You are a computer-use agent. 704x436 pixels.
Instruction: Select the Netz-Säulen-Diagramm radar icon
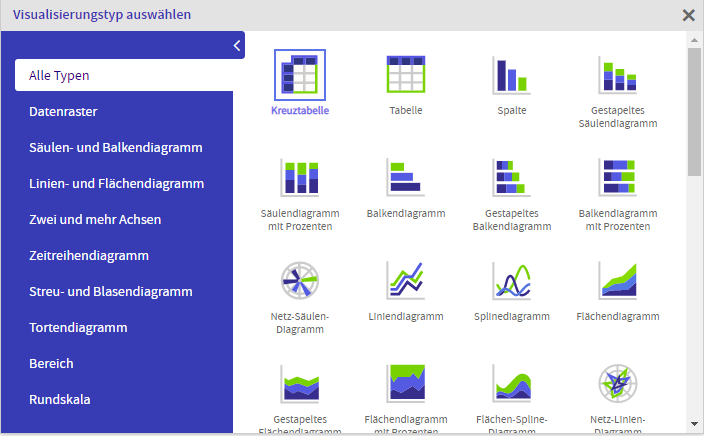pyautogui.click(x=300, y=280)
